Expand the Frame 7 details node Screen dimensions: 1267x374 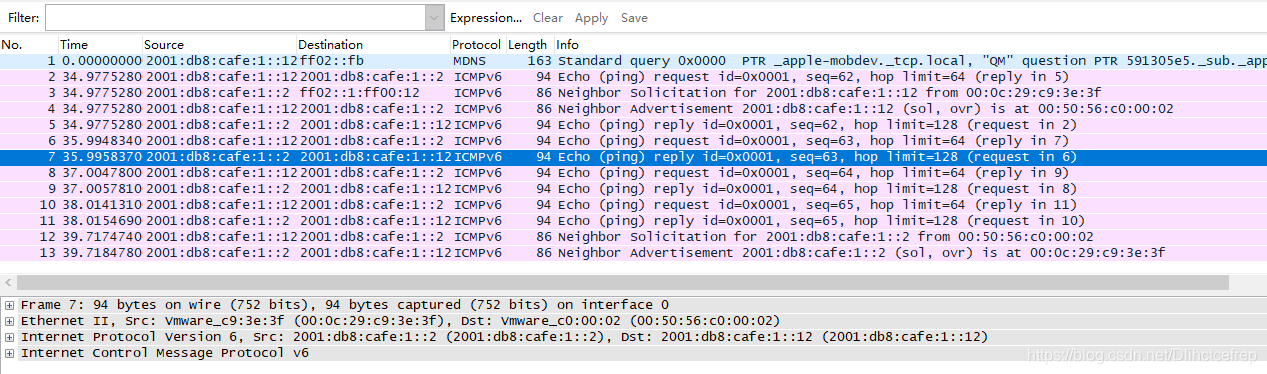coord(10,305)
